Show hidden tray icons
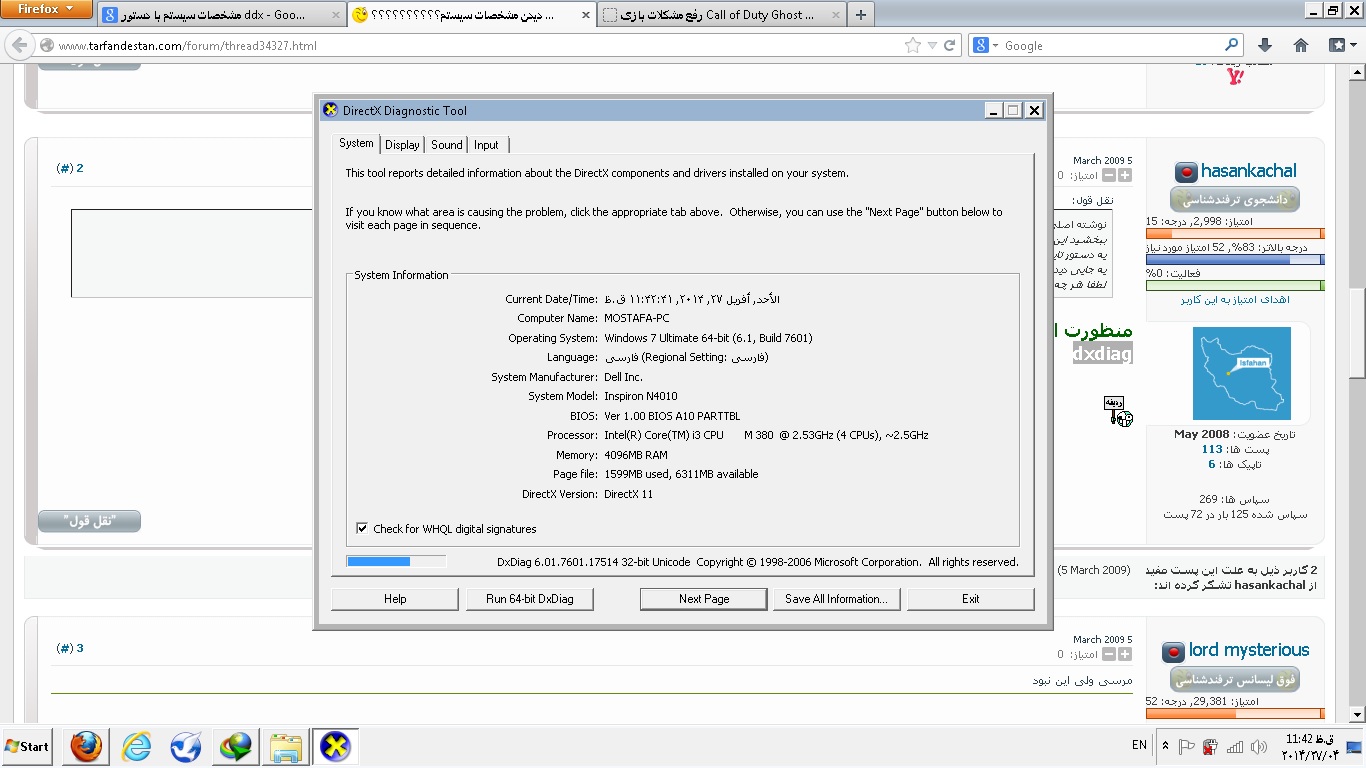This screenshot has width=1366, height=768. pyautogui.click(x=1165, y=746)
